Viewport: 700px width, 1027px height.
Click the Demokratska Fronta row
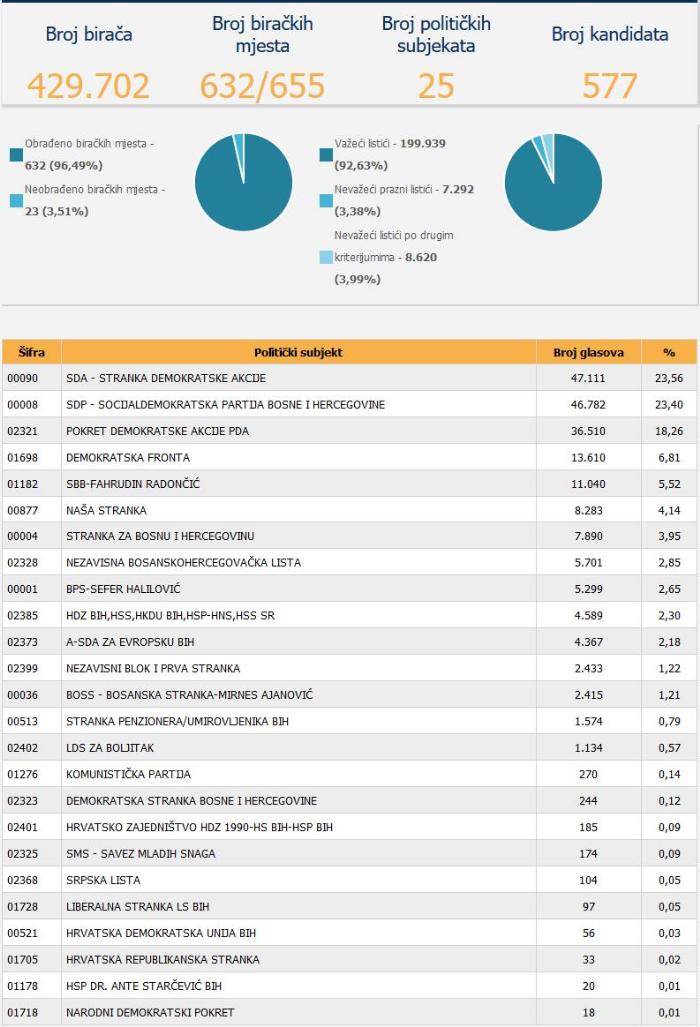pyautogui.click(x=350, y=457)
